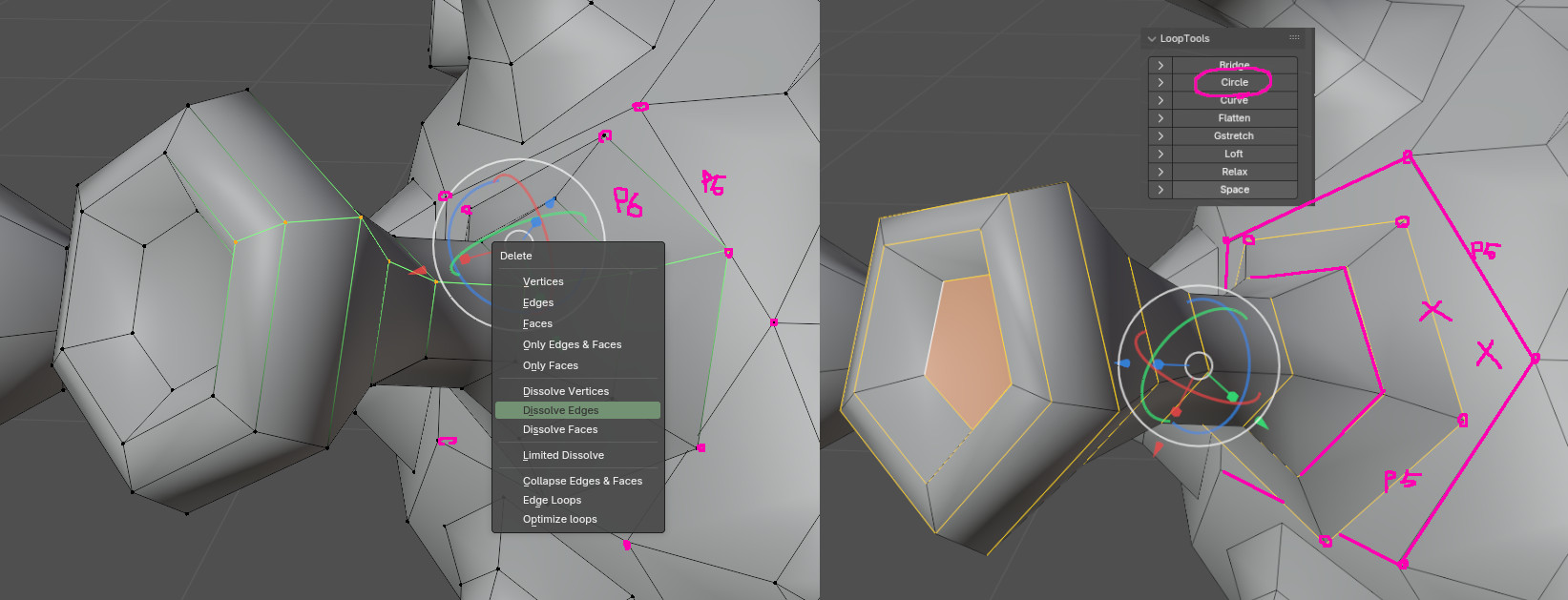Expand the Curve options chevron
Image resolution: width=1568 pixels, height=600 pixels.
[x=1160, y=100]
